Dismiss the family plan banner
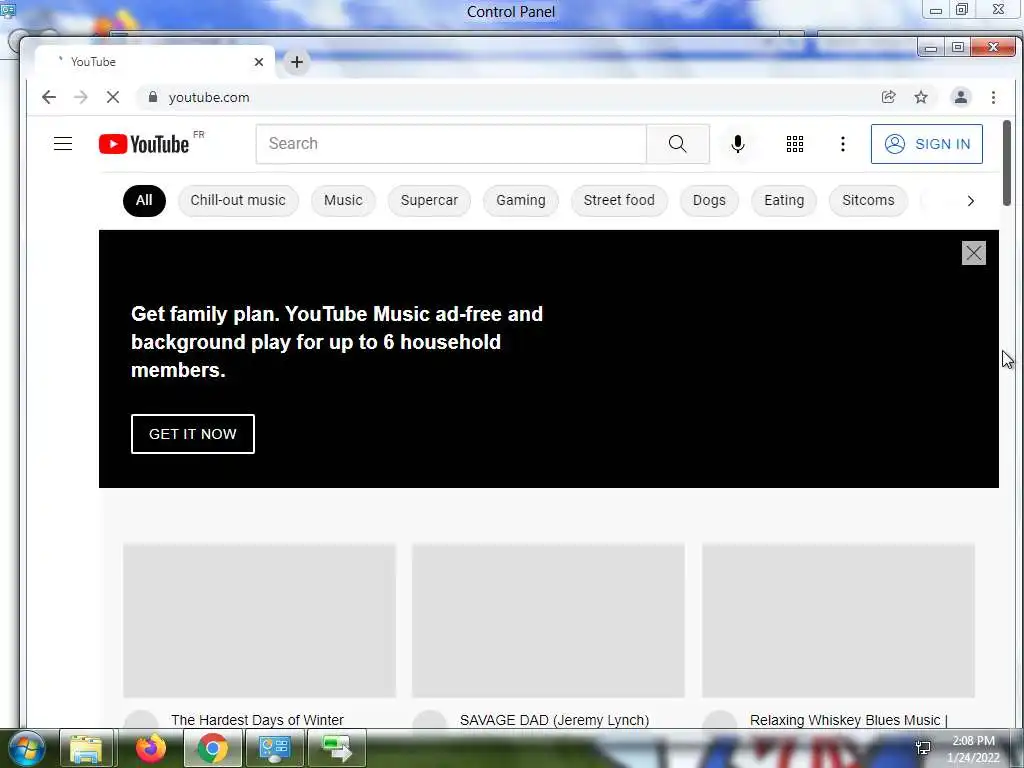 tap(973, 253)
